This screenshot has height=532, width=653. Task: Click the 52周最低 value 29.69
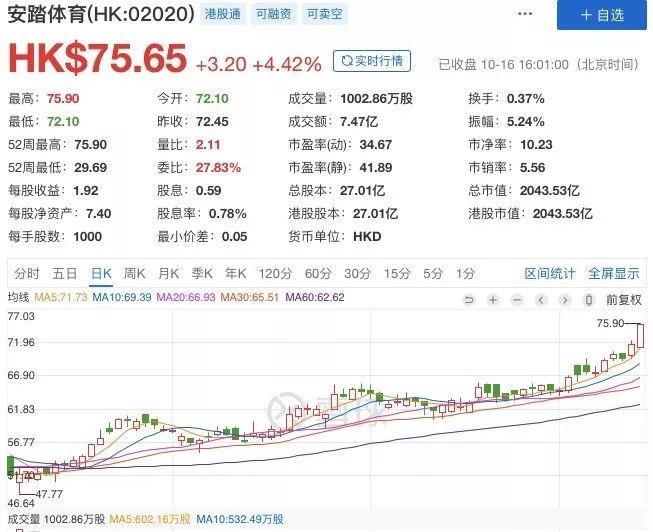(91, 167)
